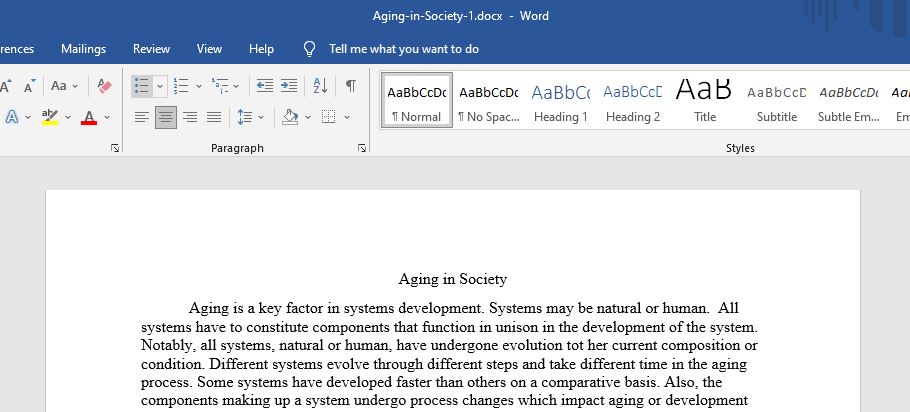This screenshot has height=412, width=910.
Task: Align text left
Action: pos(142,117)
